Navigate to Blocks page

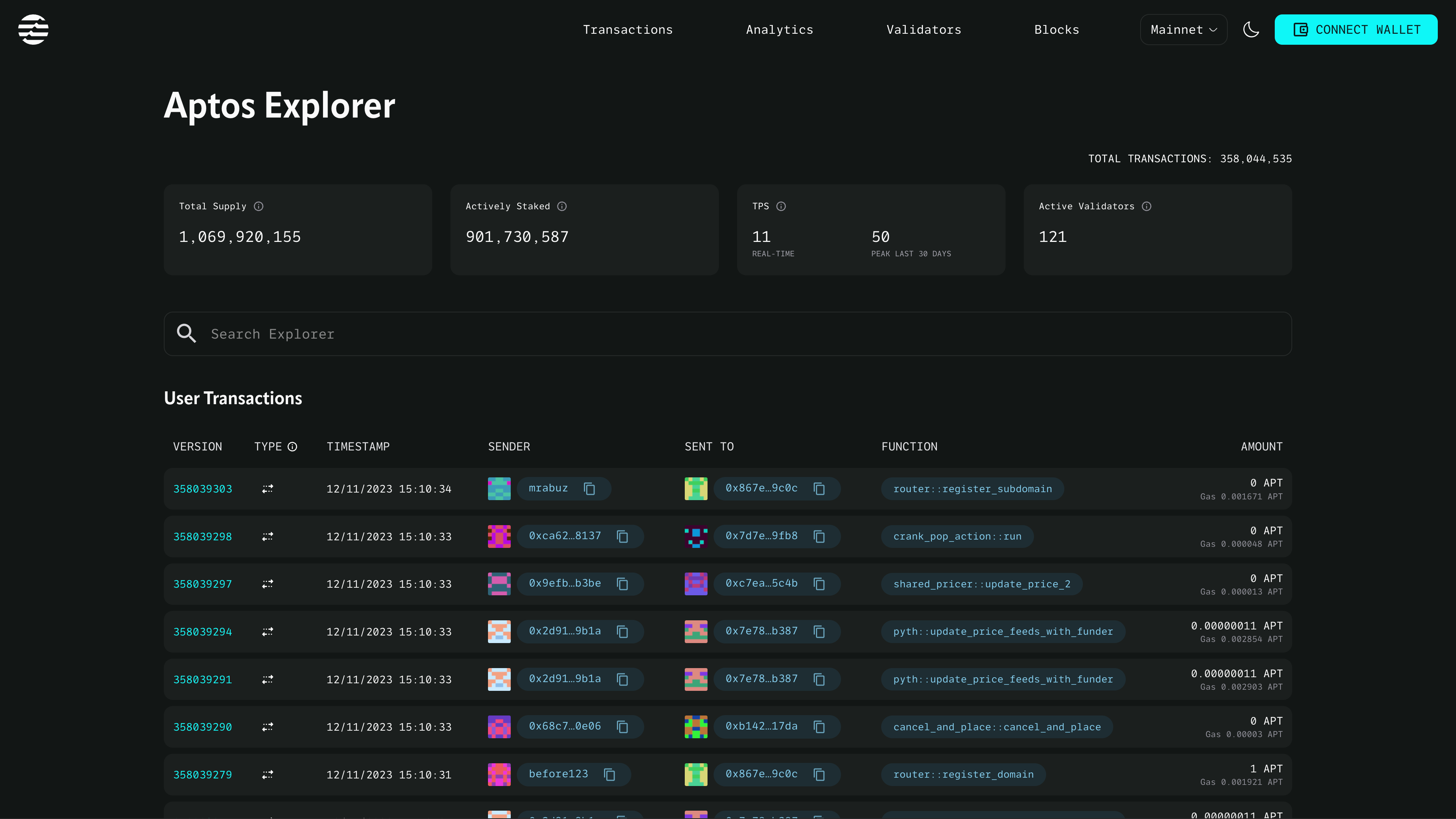tap(1056, 30)
